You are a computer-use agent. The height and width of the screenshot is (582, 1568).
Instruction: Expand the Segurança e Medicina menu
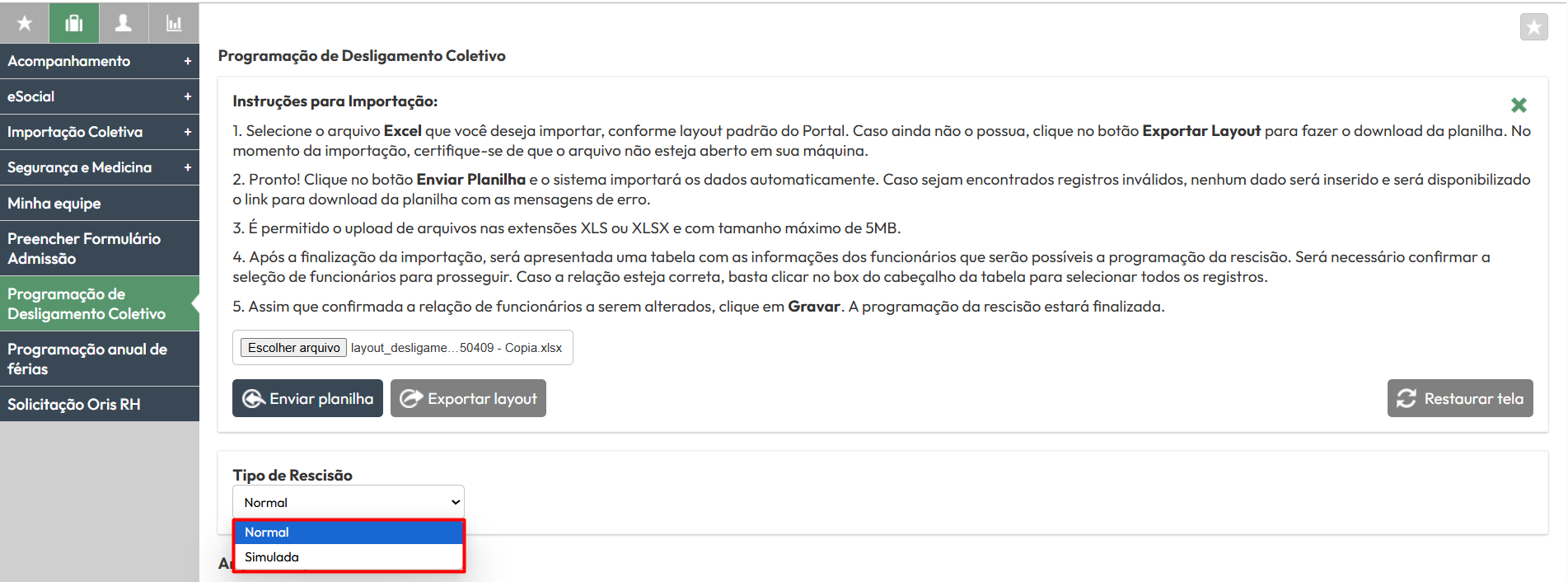click(x=100, y=167)
